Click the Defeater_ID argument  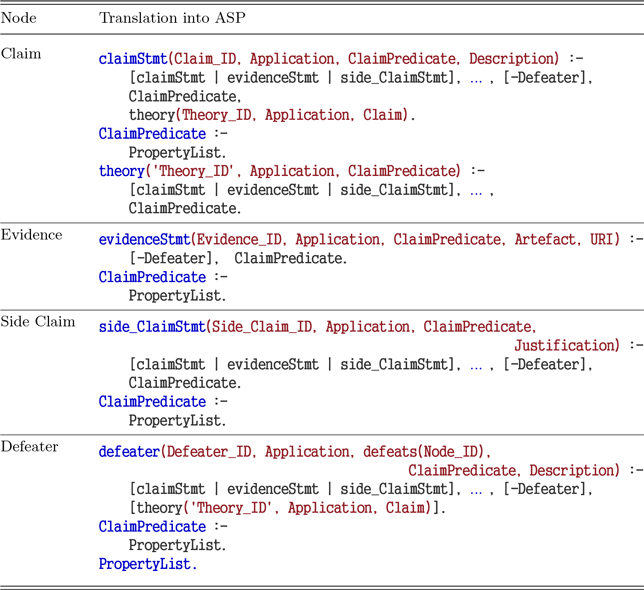[x=208, y=452]
